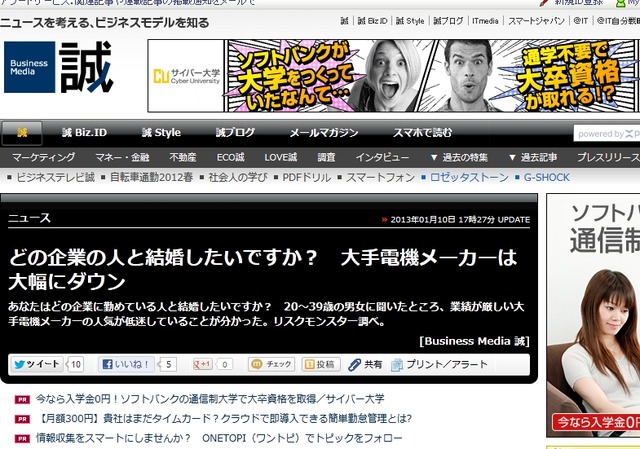The height and width of the screenshot is (449, 640).
Task: Click the Business Media 誠 logo
Action: coord(58,67)
